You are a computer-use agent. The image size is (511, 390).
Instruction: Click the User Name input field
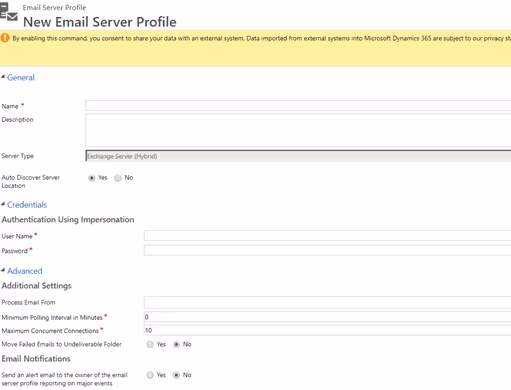(x=327, y=236)
